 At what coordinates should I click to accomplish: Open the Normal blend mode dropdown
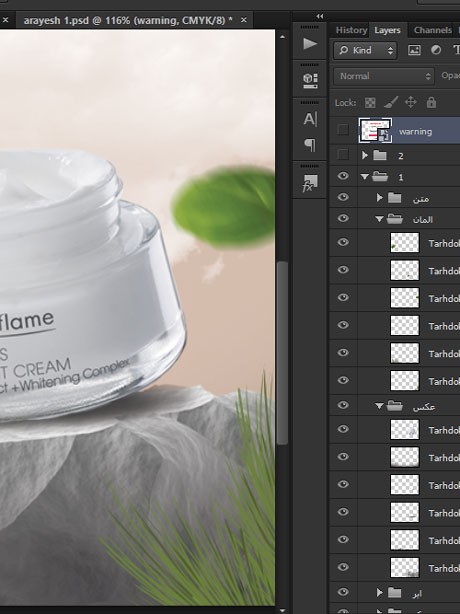coord(384,76)
